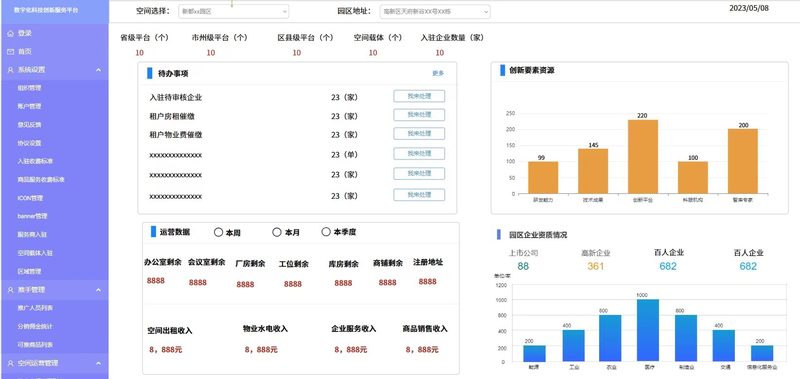800x379 pixels.
Task: Click the 厂房剩余 value 8888
Action: (x=245, y=285)
